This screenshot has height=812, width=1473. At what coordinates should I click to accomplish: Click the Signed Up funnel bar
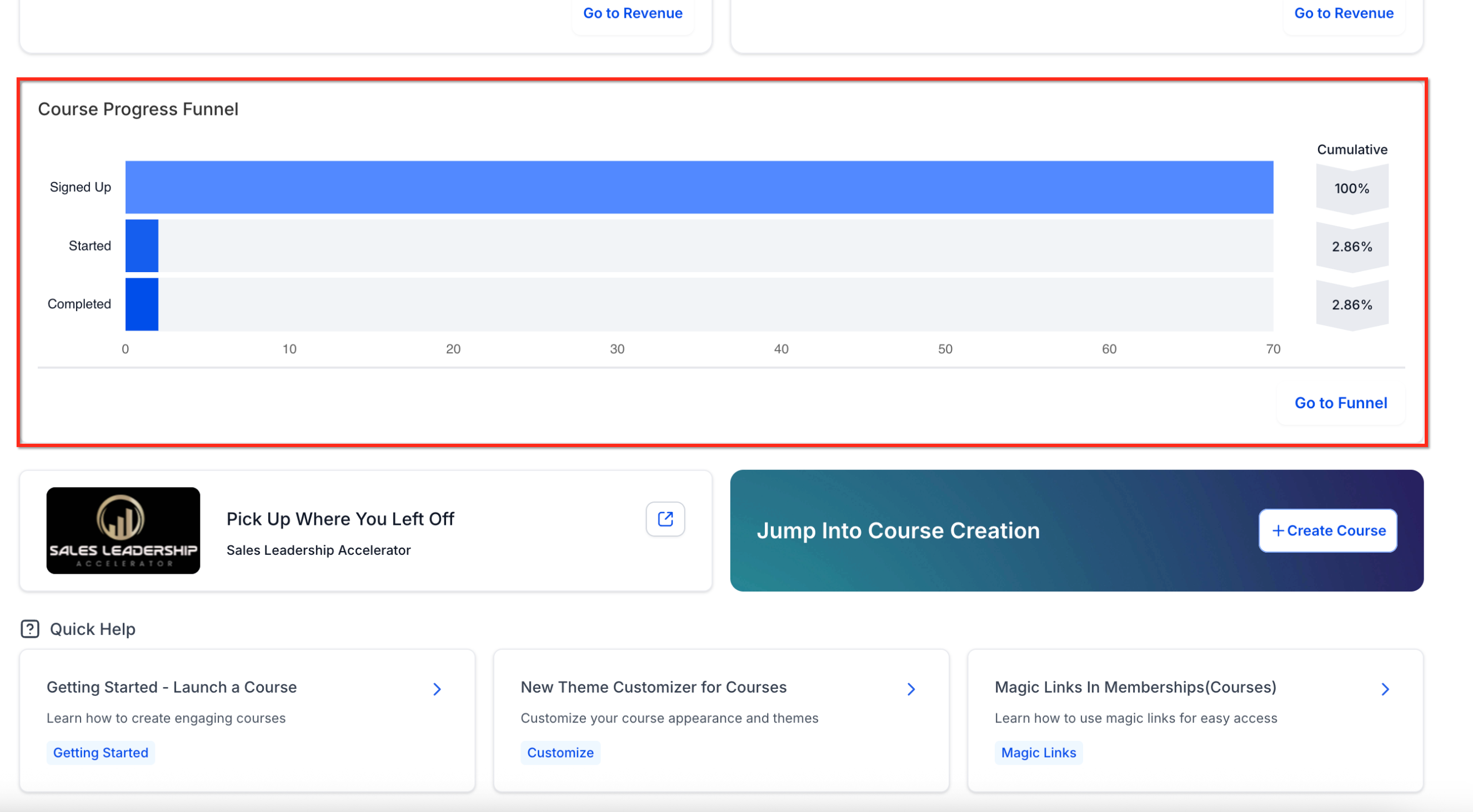click(699, 187)
